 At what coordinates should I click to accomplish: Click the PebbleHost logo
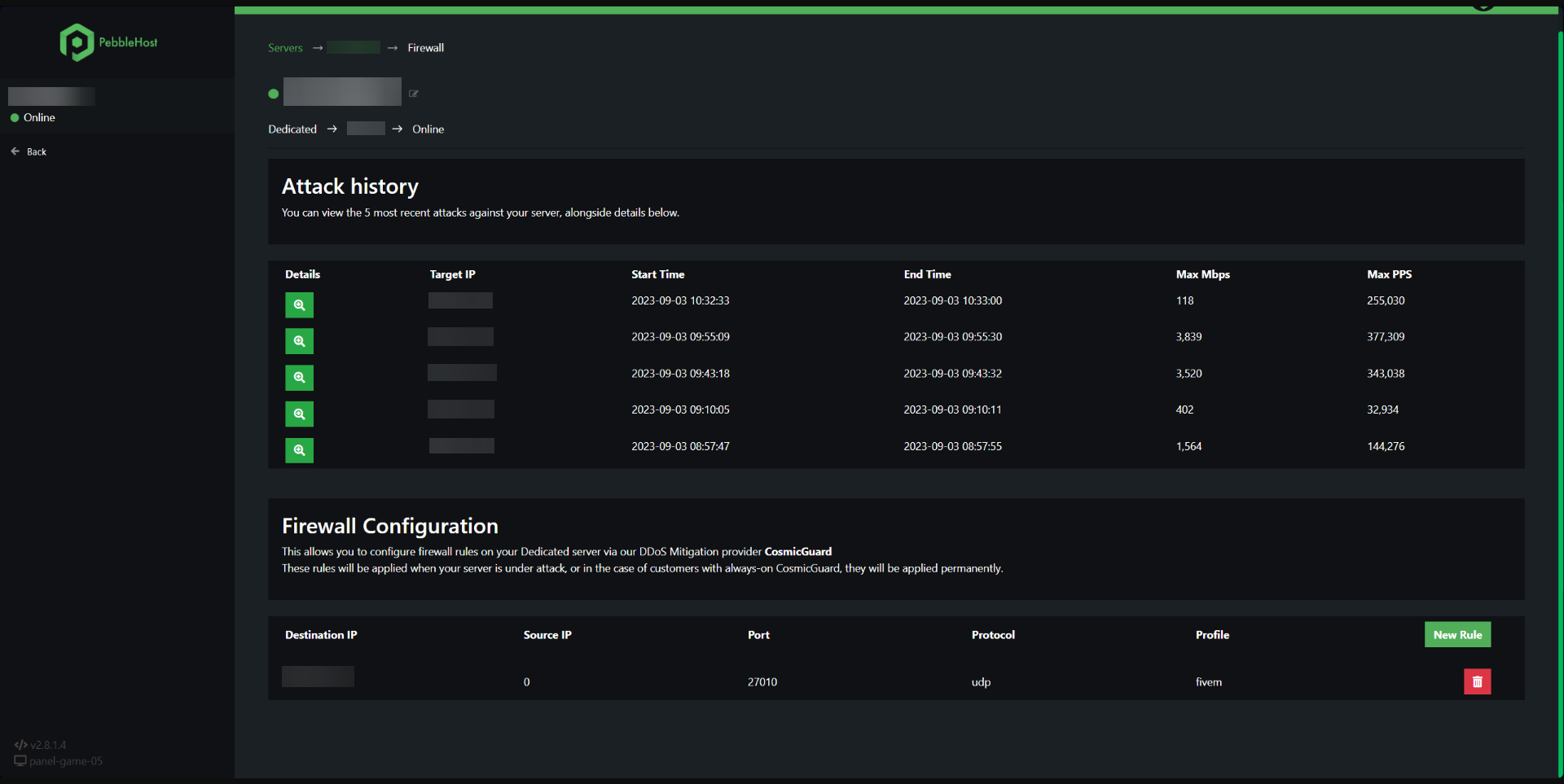point(108,42)
